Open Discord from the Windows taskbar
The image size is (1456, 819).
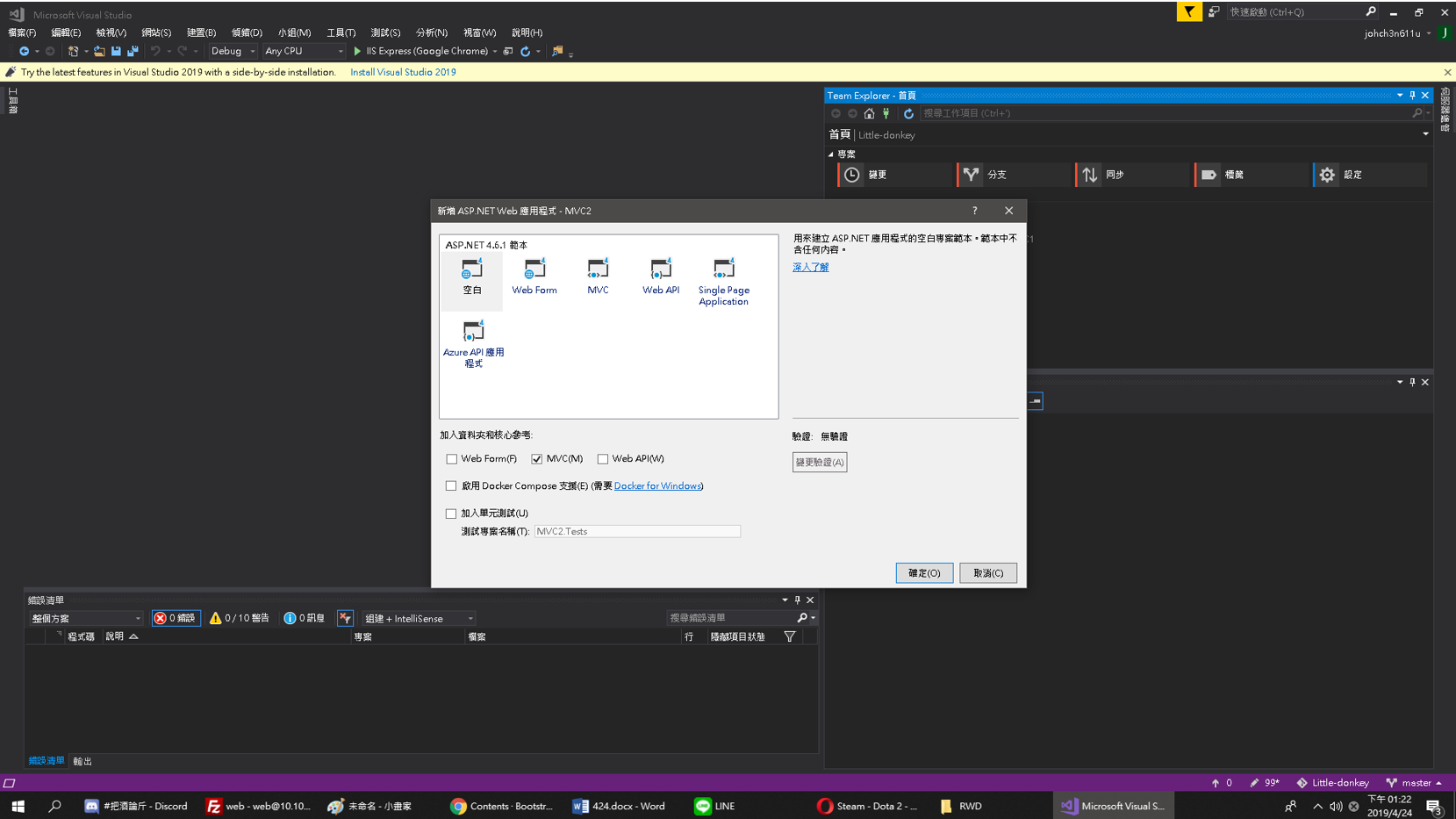click(137, 806)
